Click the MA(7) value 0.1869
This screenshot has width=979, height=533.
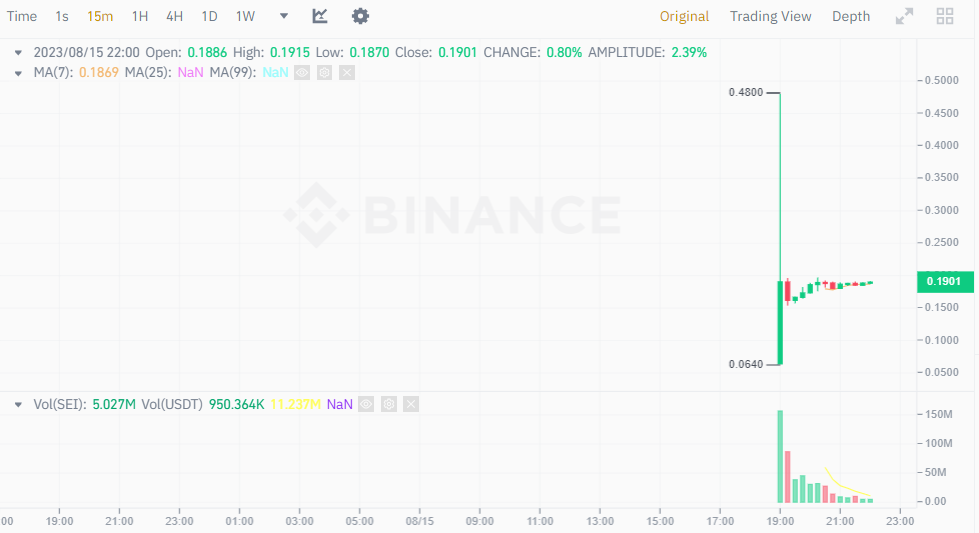coord(99,72)
